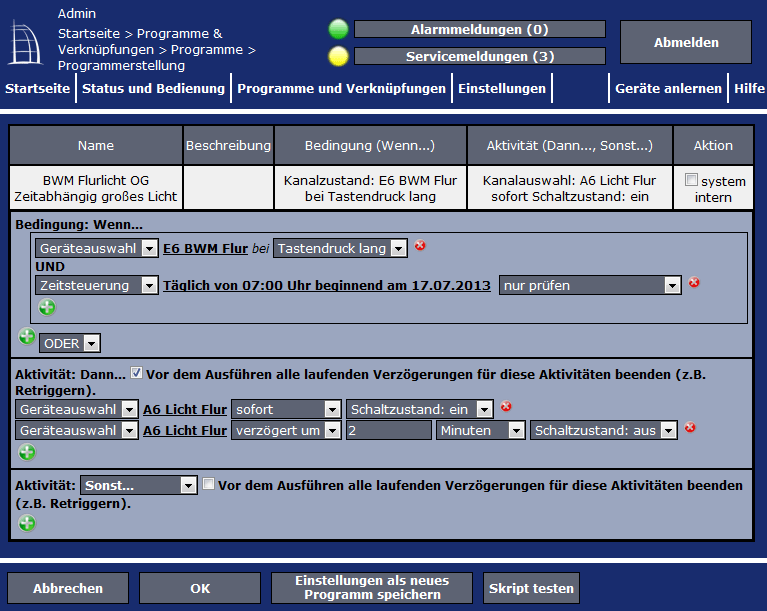Open the 'nur prüfen' dropdown
The width and height of the screenshot is (767, 611).
tap(590, 285)
